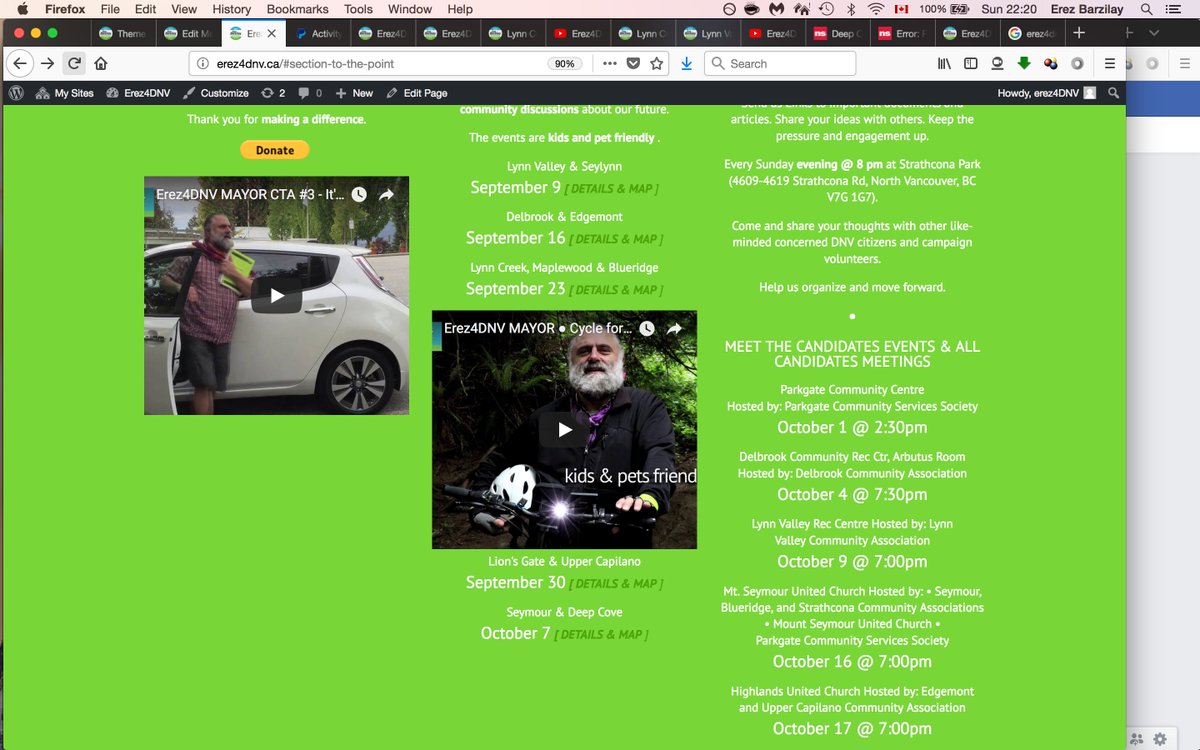This screenshot has height=750, width=1200.
Task: Reset the 90% zoom level
Action: 564,64
